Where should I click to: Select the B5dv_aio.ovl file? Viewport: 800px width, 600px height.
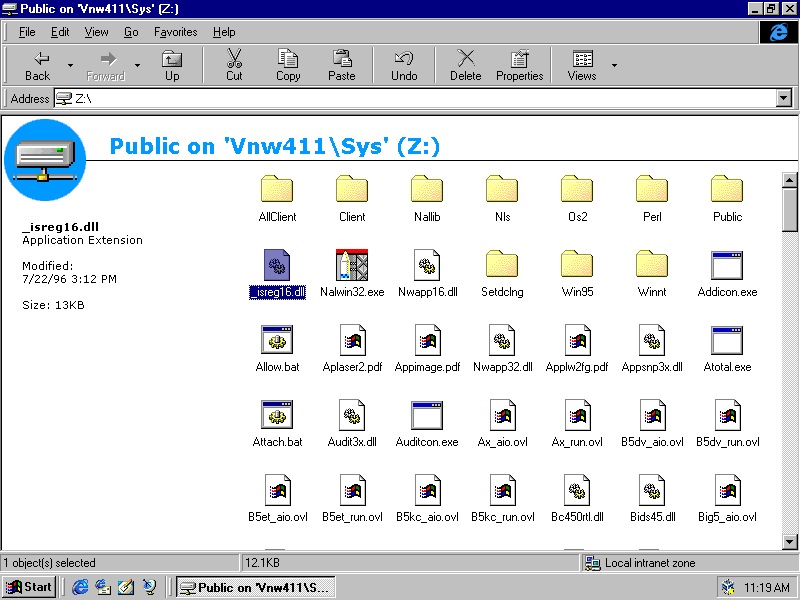coord(652,424)
